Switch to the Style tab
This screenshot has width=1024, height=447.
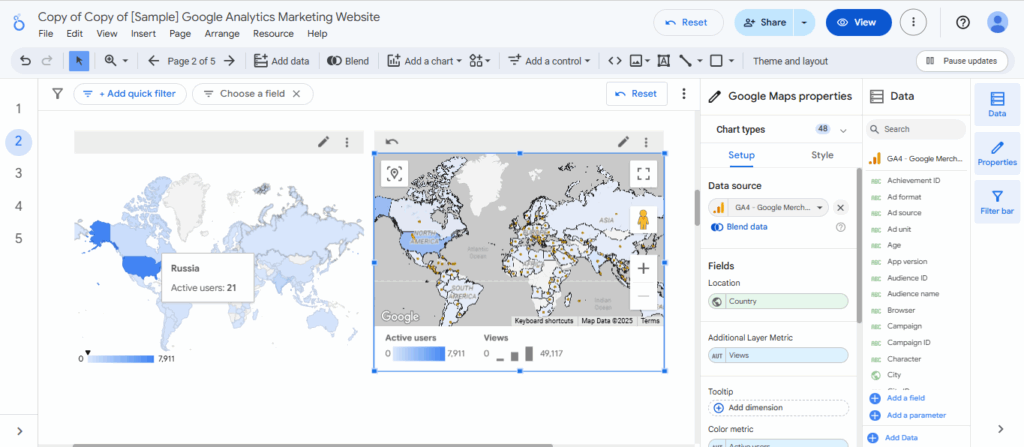[822, 155]
